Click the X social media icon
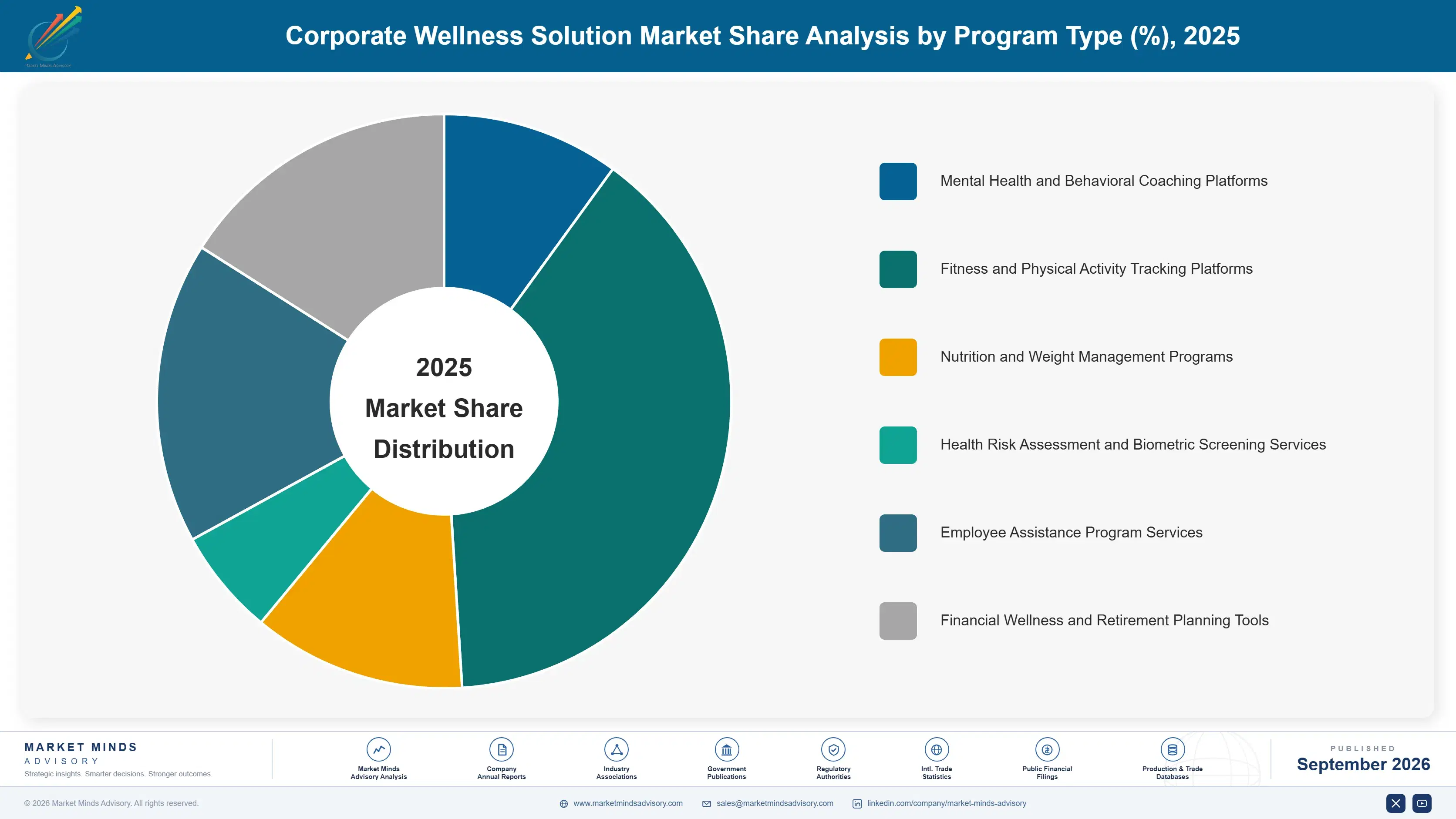 (x=1395, y=803)
